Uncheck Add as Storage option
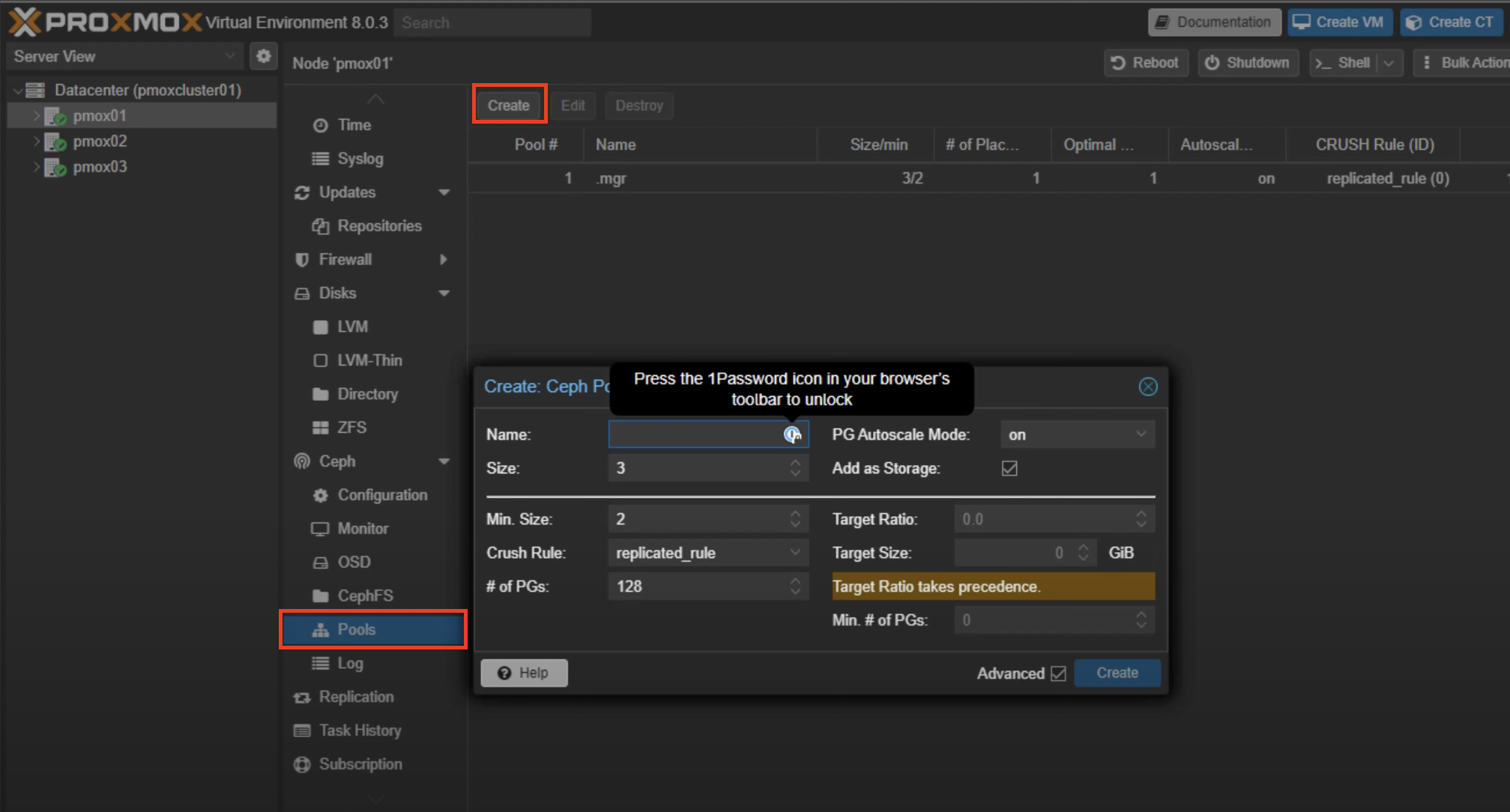 pos(1009,468)
